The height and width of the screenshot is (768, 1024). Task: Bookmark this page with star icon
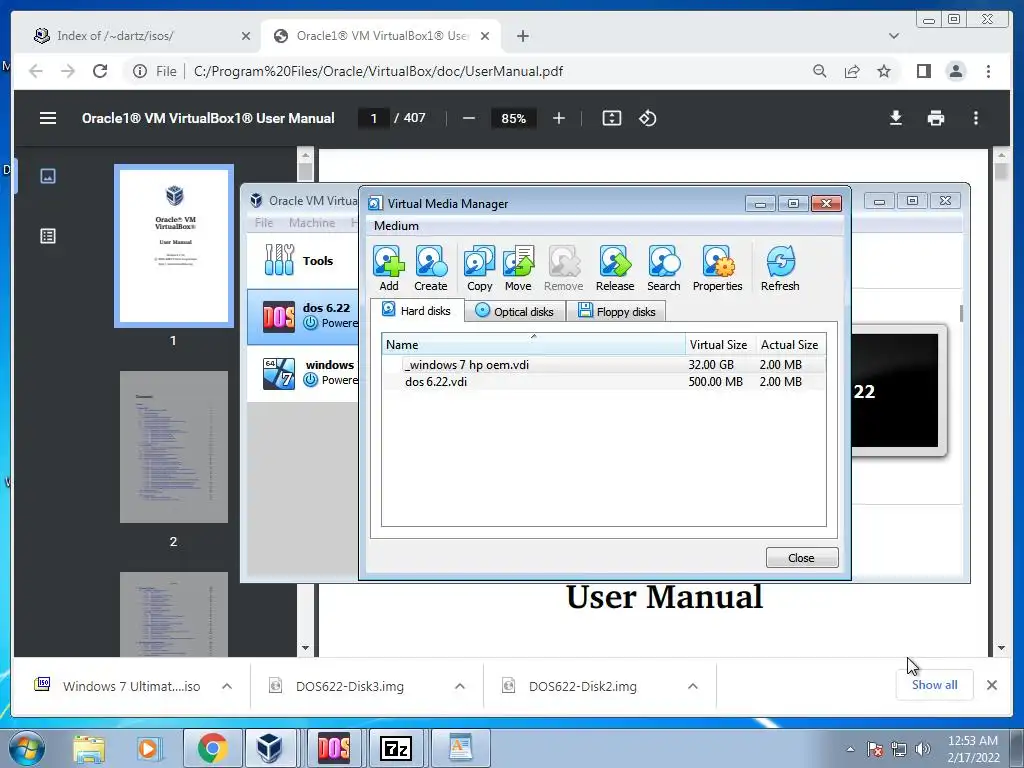click(x=884, y=71)
